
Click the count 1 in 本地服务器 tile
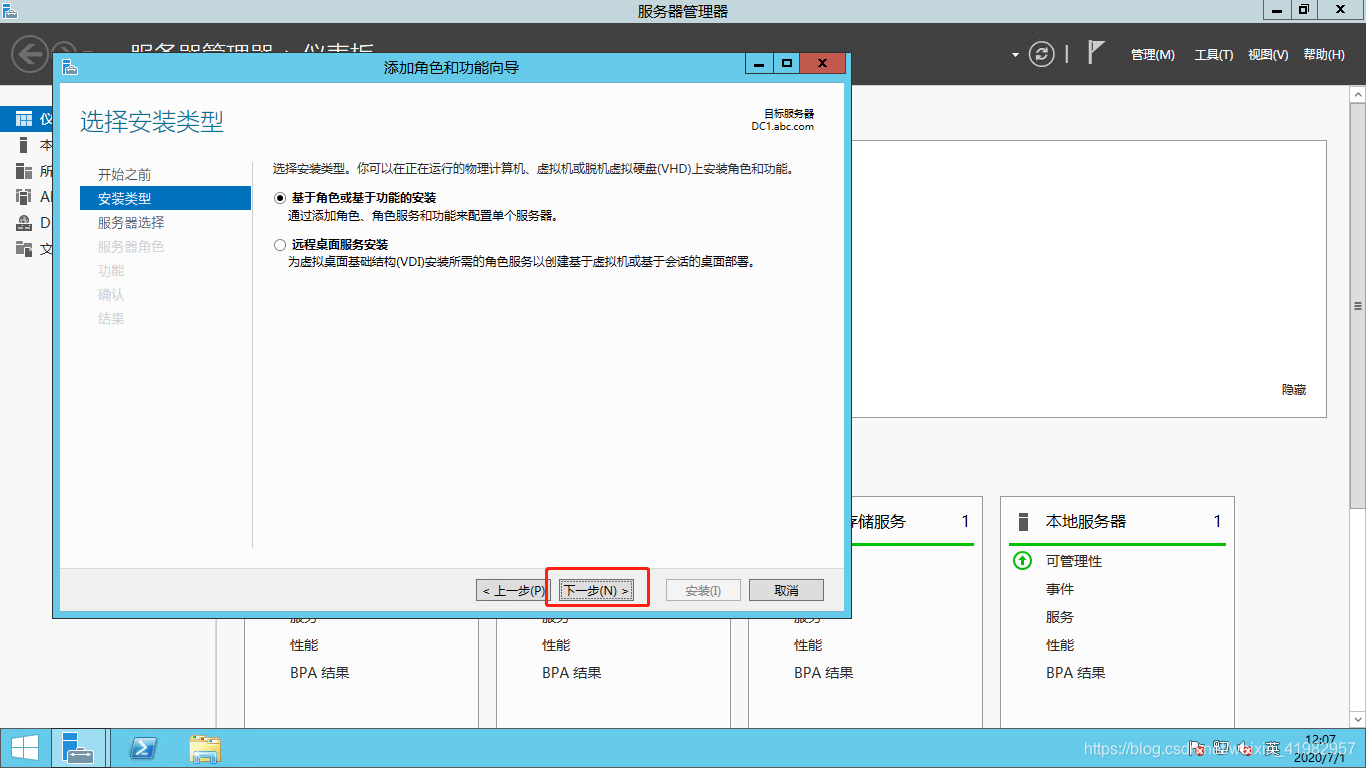tap(1217, 522)
